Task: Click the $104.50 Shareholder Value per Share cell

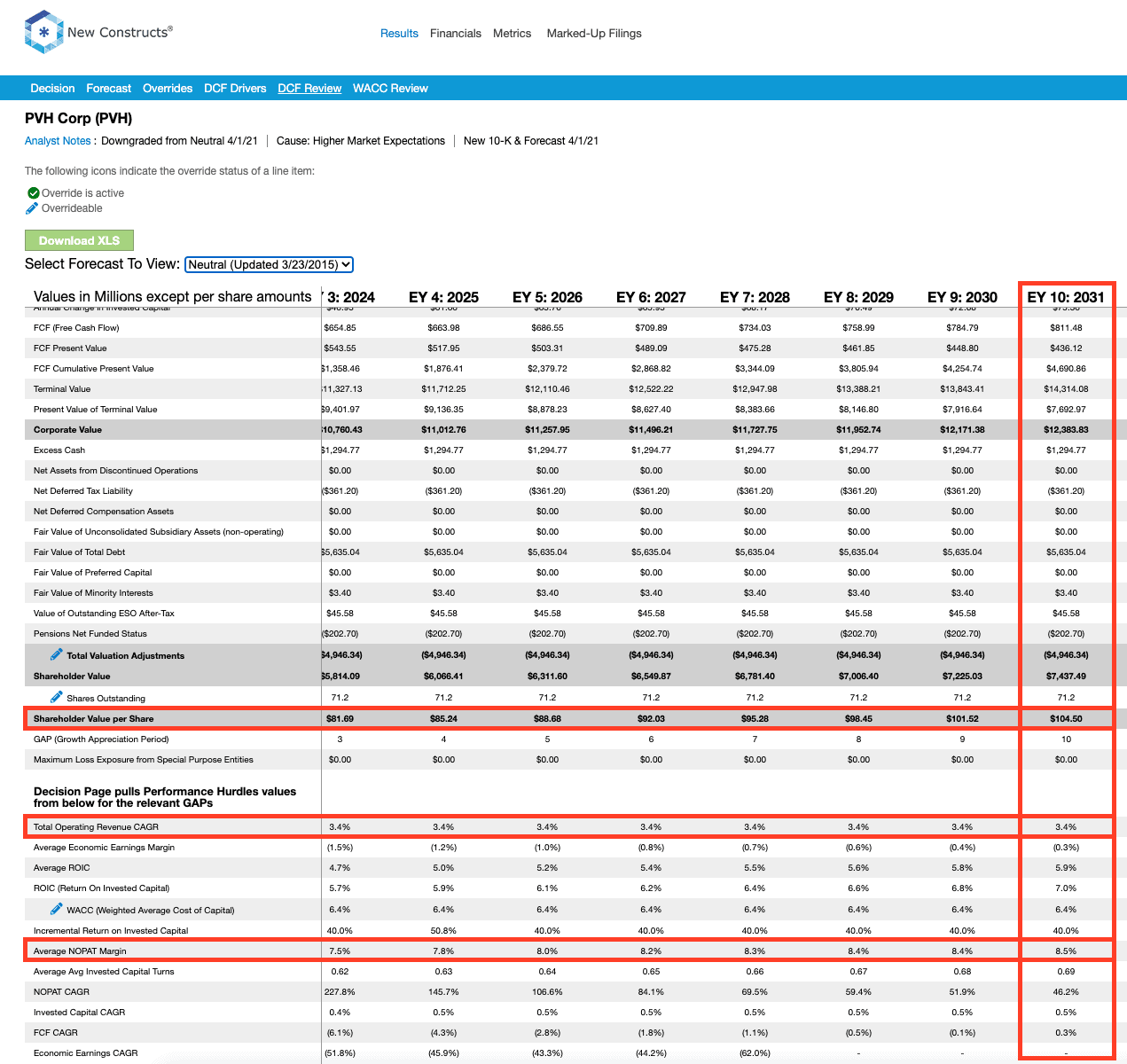Action: pyautogui.click(x=1066, y=719)
